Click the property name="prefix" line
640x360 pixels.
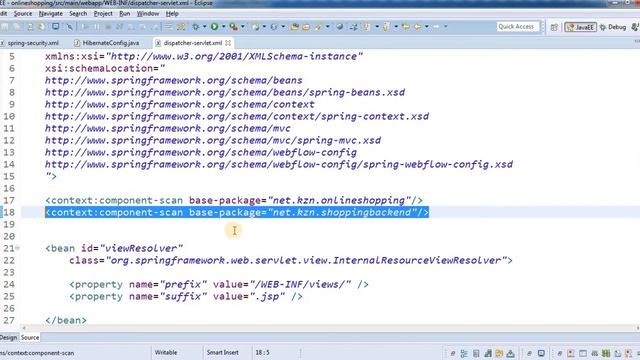coord(219,284)
